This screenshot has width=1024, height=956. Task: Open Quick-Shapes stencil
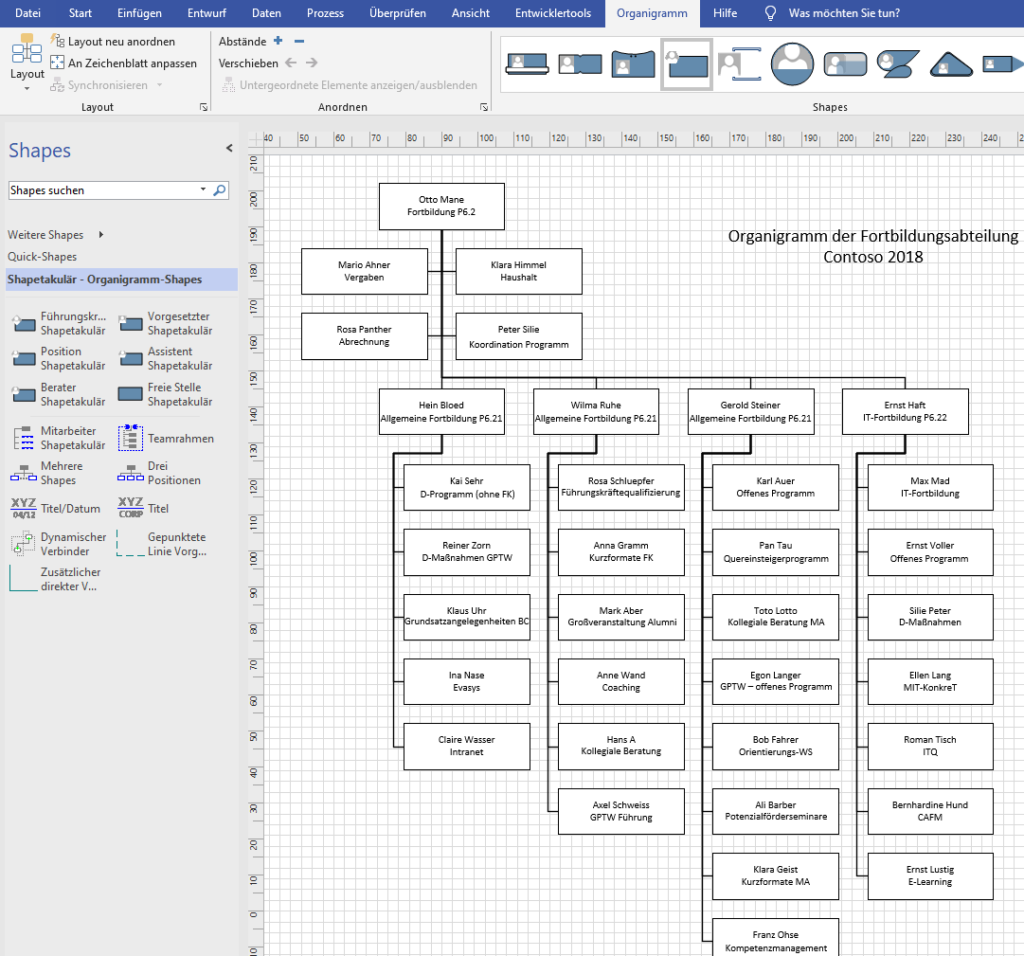42,257
